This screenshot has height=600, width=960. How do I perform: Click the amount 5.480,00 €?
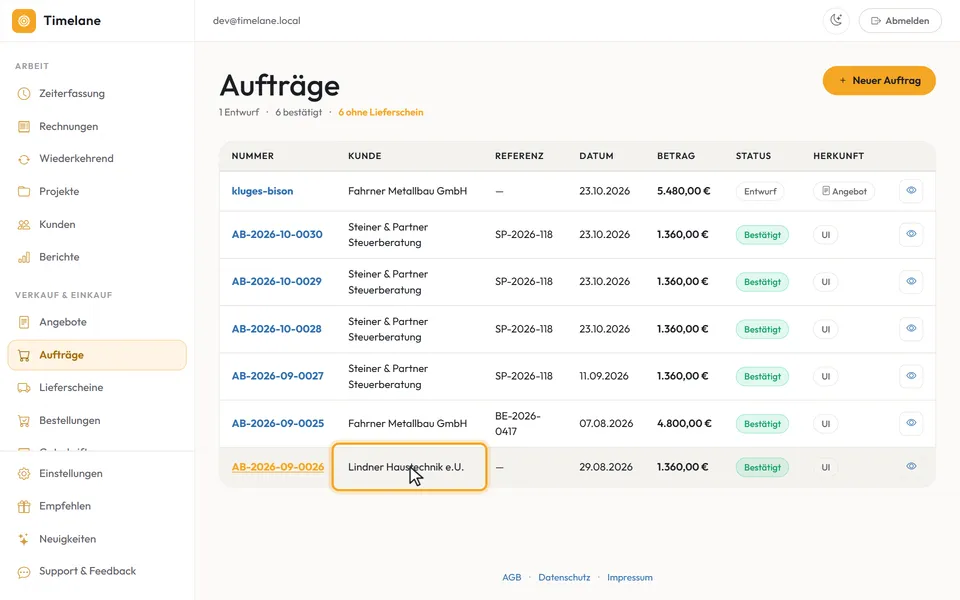click(x=684, y=191)
